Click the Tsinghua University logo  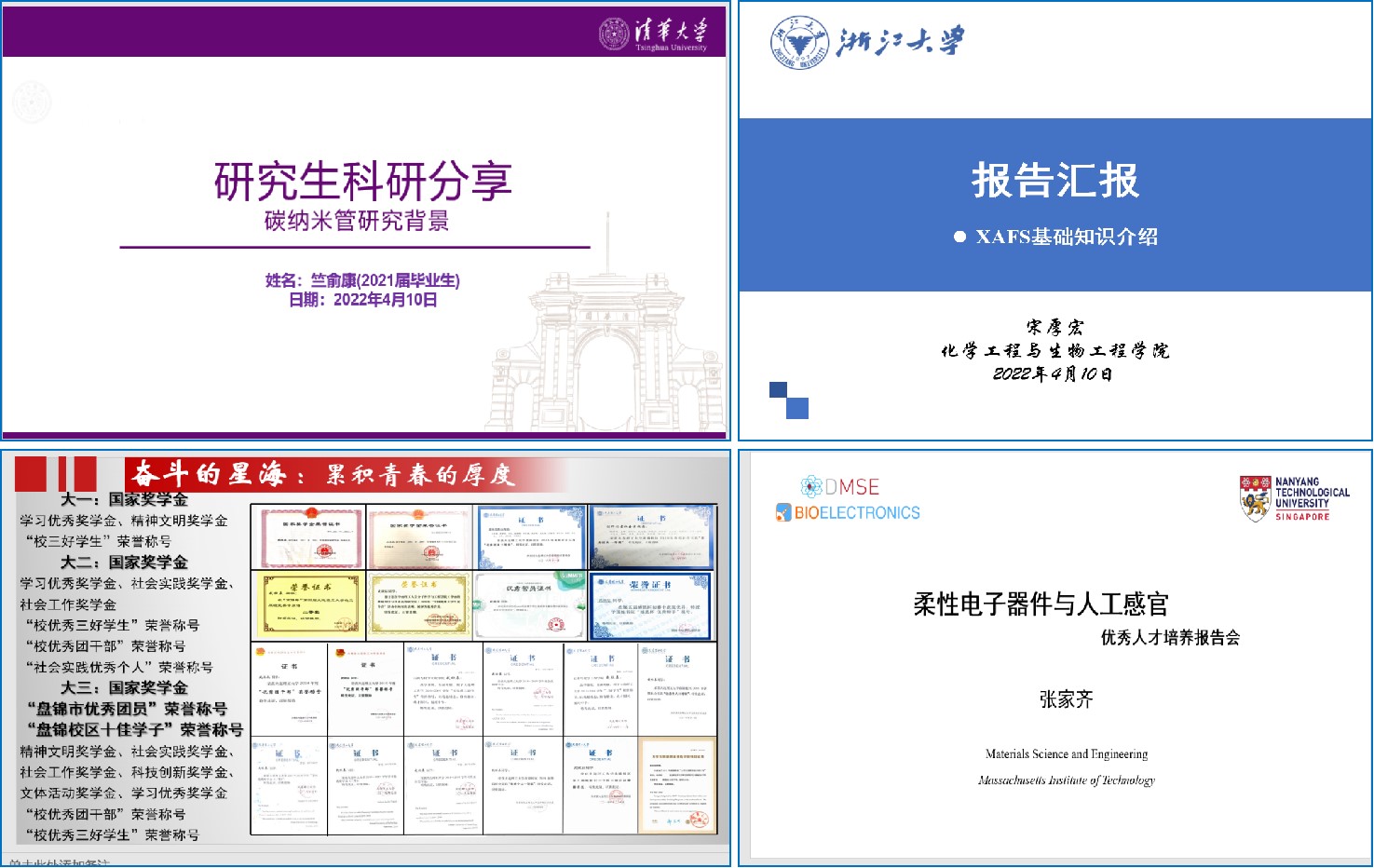pyautogui.click(x=653, y=34)
